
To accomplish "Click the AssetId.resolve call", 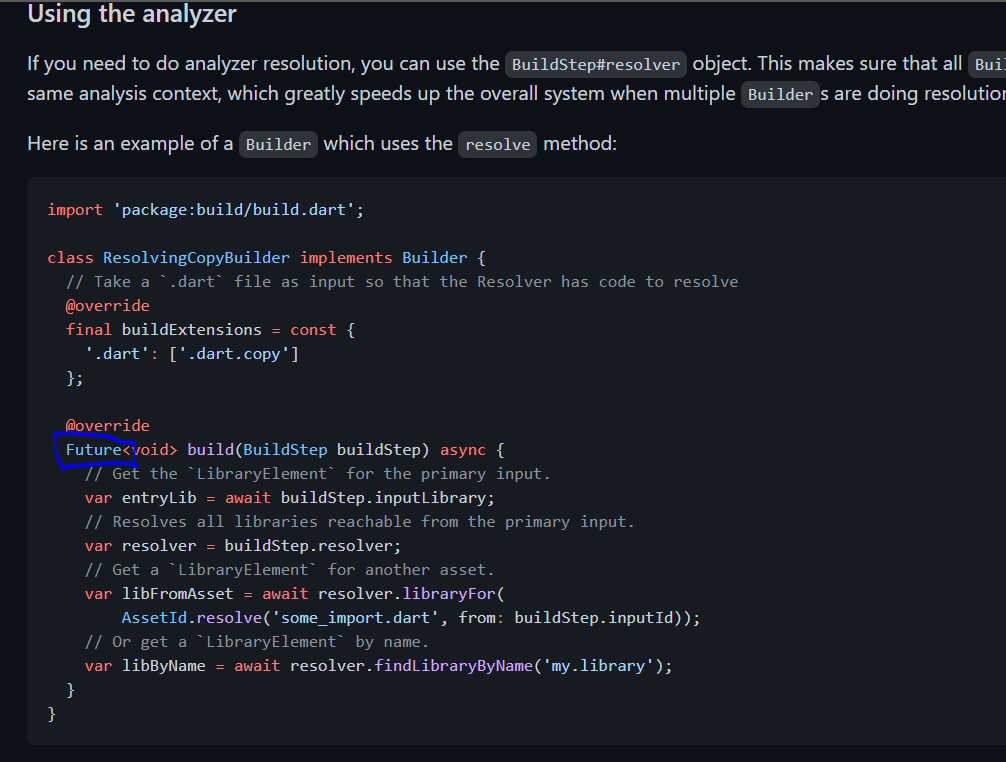I will 190,617.
